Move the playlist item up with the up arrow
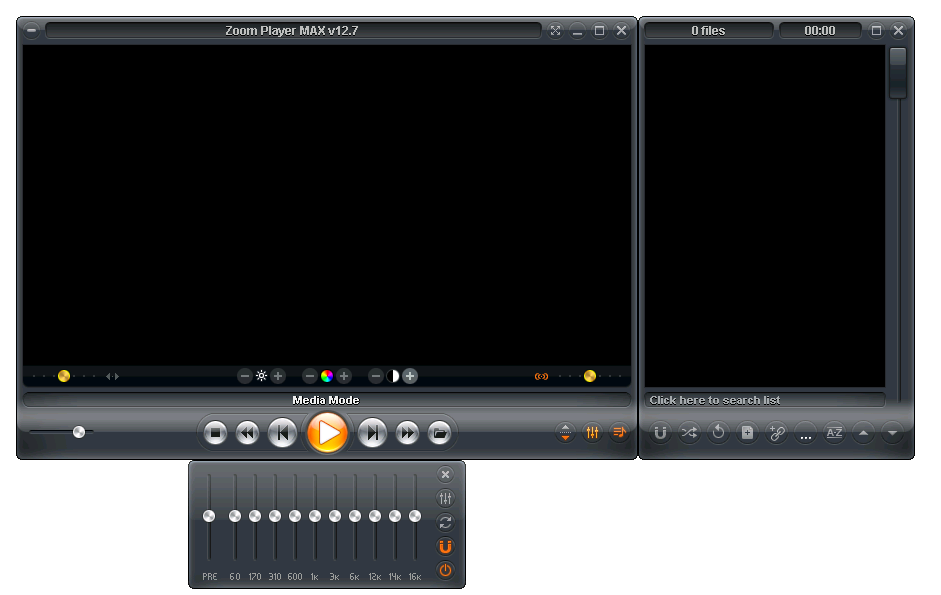The image size is (941, 595). click(x=863, y=432)
